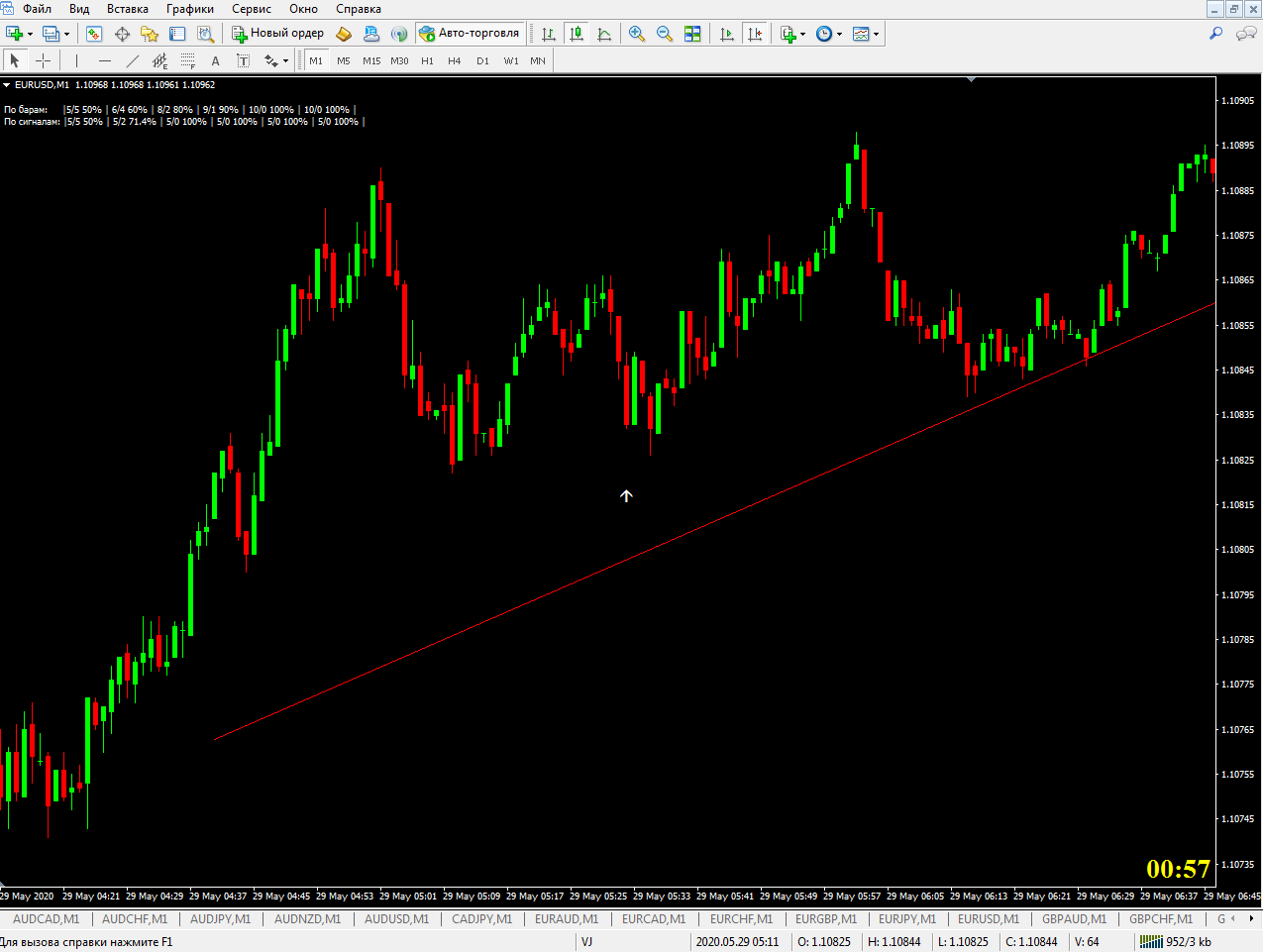Open the Market Watch window icon
Viewport: 1263px width, 952px height.
click(x=94, y=34)
